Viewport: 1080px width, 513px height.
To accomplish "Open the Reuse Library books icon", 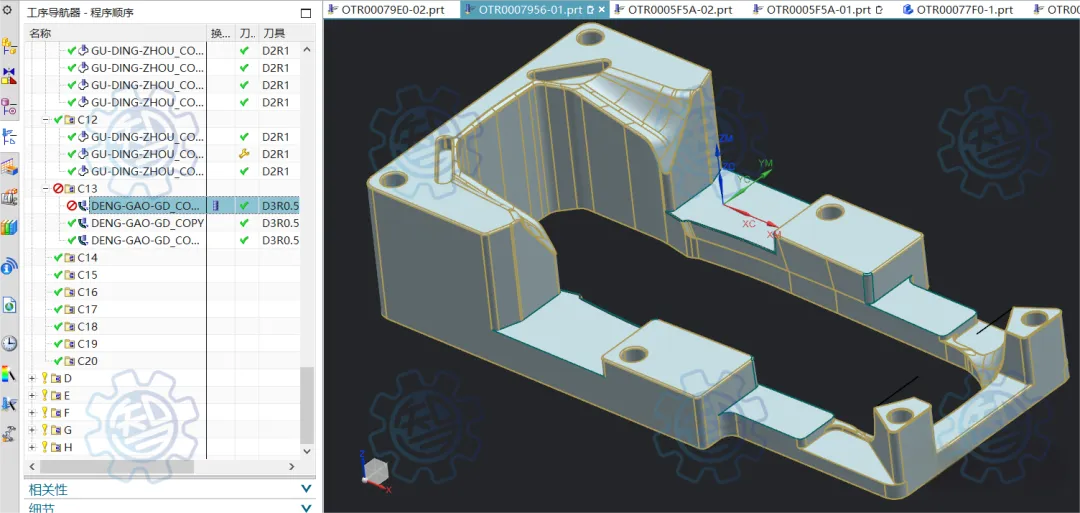I will 9,227.
